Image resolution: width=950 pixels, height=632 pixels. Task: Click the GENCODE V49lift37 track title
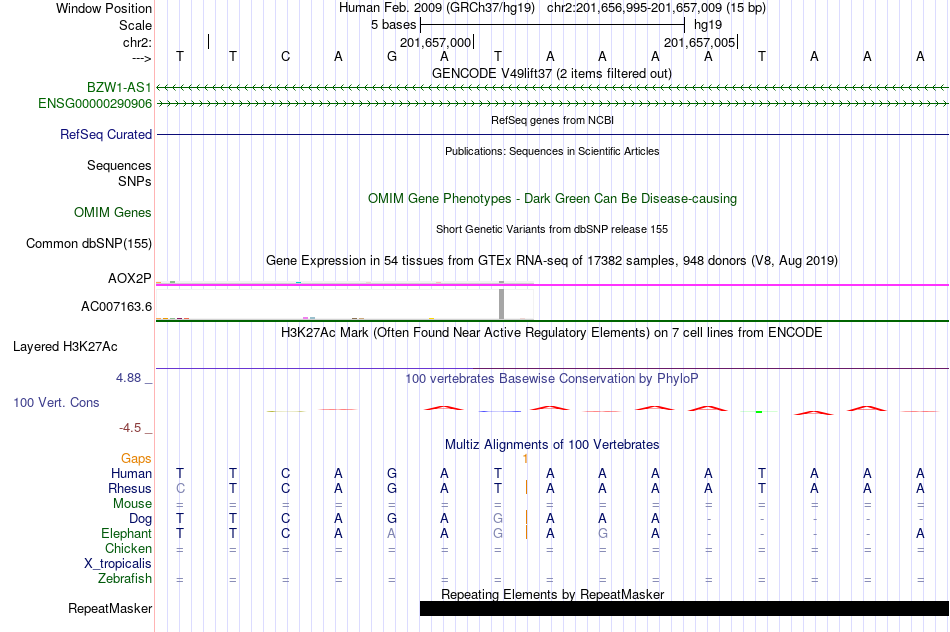pos(551,74)
